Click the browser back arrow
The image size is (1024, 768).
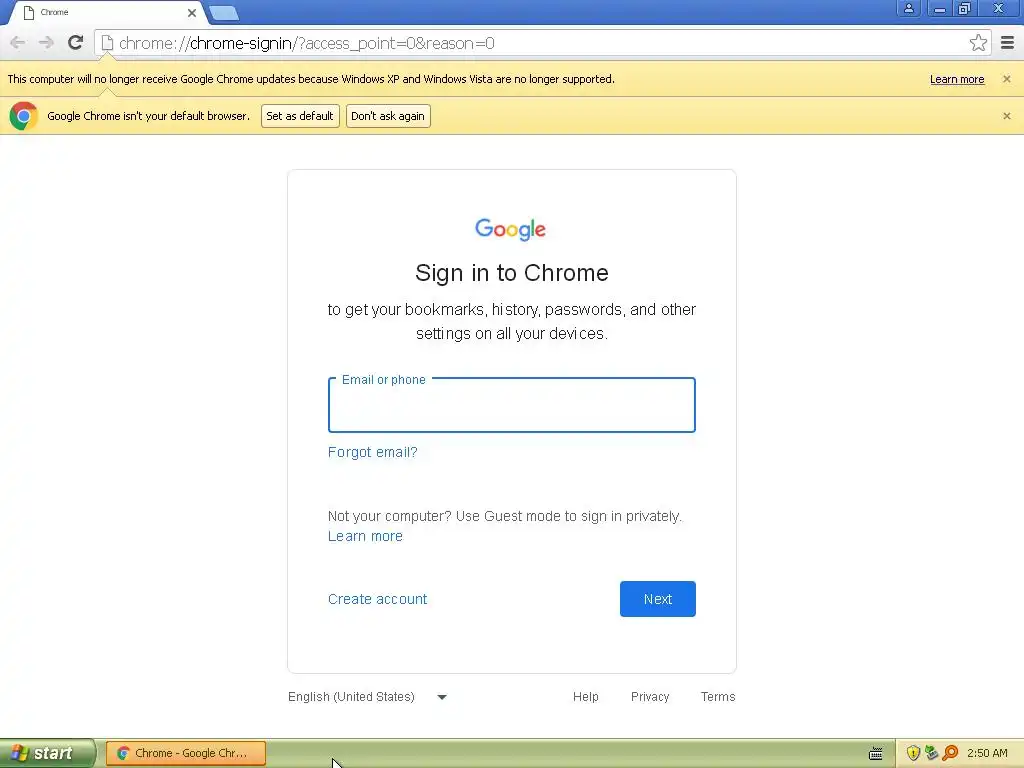click(x=18, y=43)
